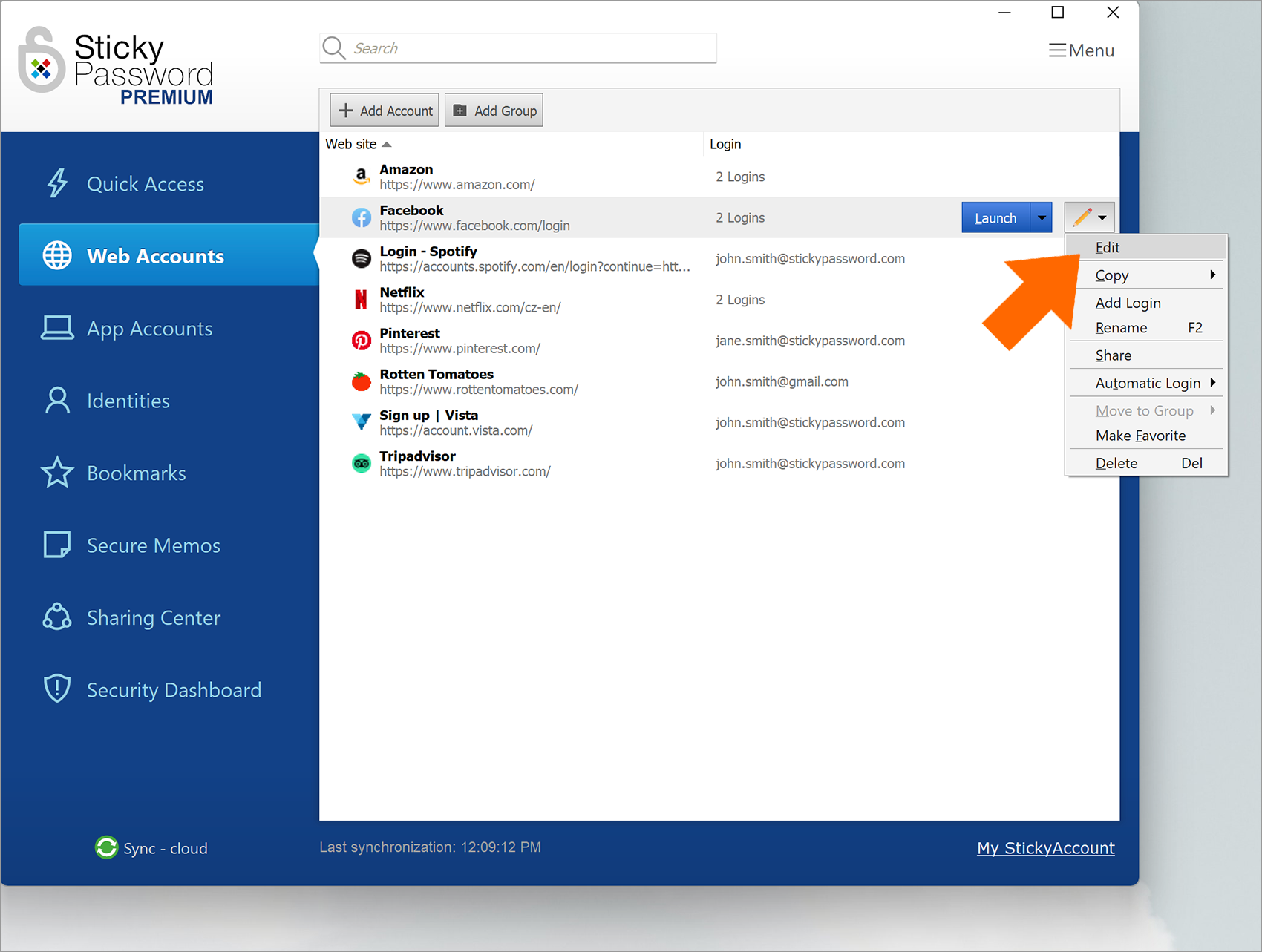Click the Web Accounts globe icon
Viewport: 1262px width, 952px height.
point(57,255)
